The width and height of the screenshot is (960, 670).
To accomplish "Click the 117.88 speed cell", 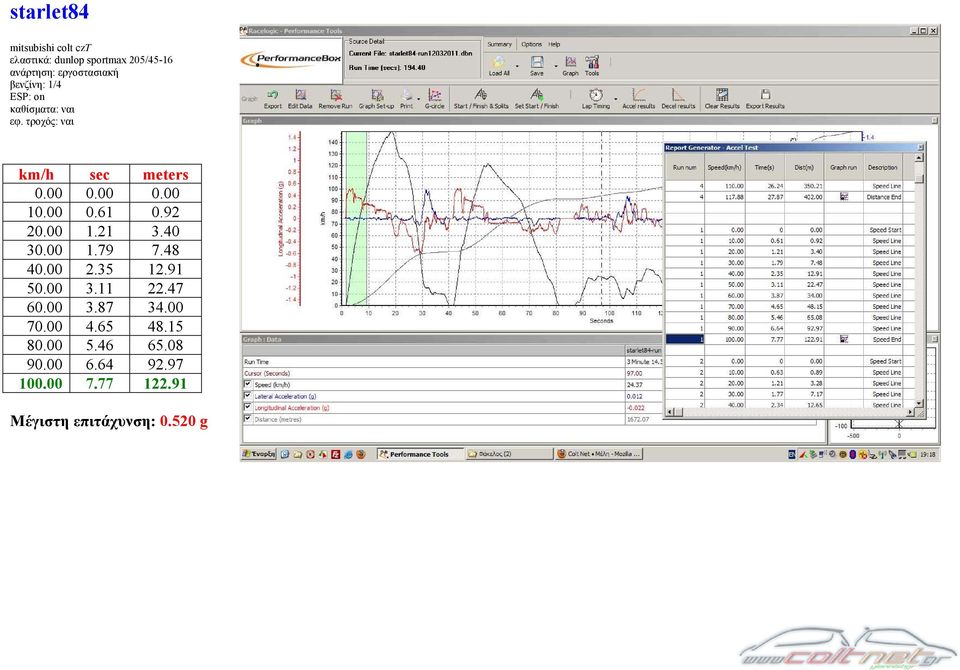I will (x=724, y=197).
